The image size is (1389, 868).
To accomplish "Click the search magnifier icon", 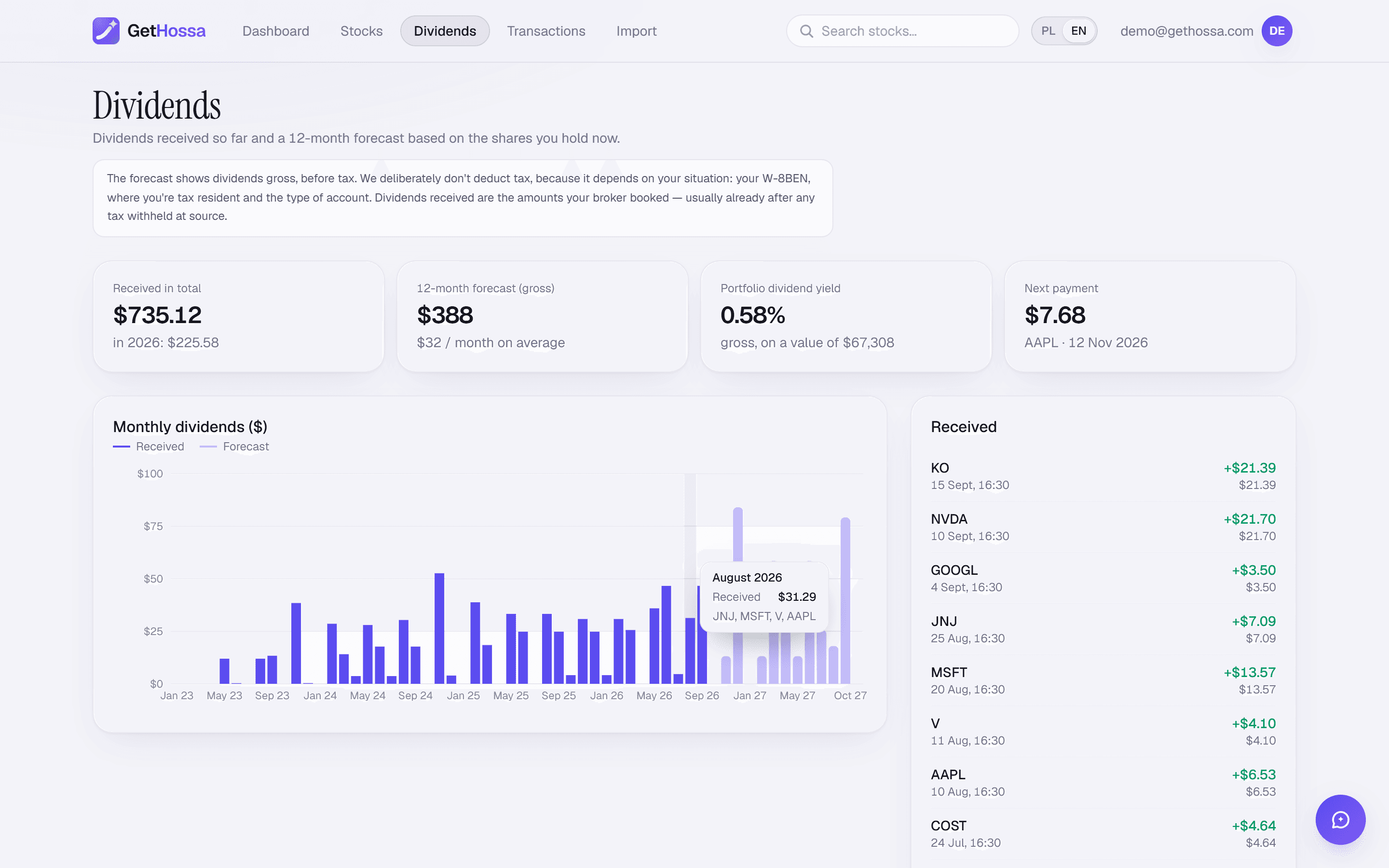I will [x=806, y=31].
